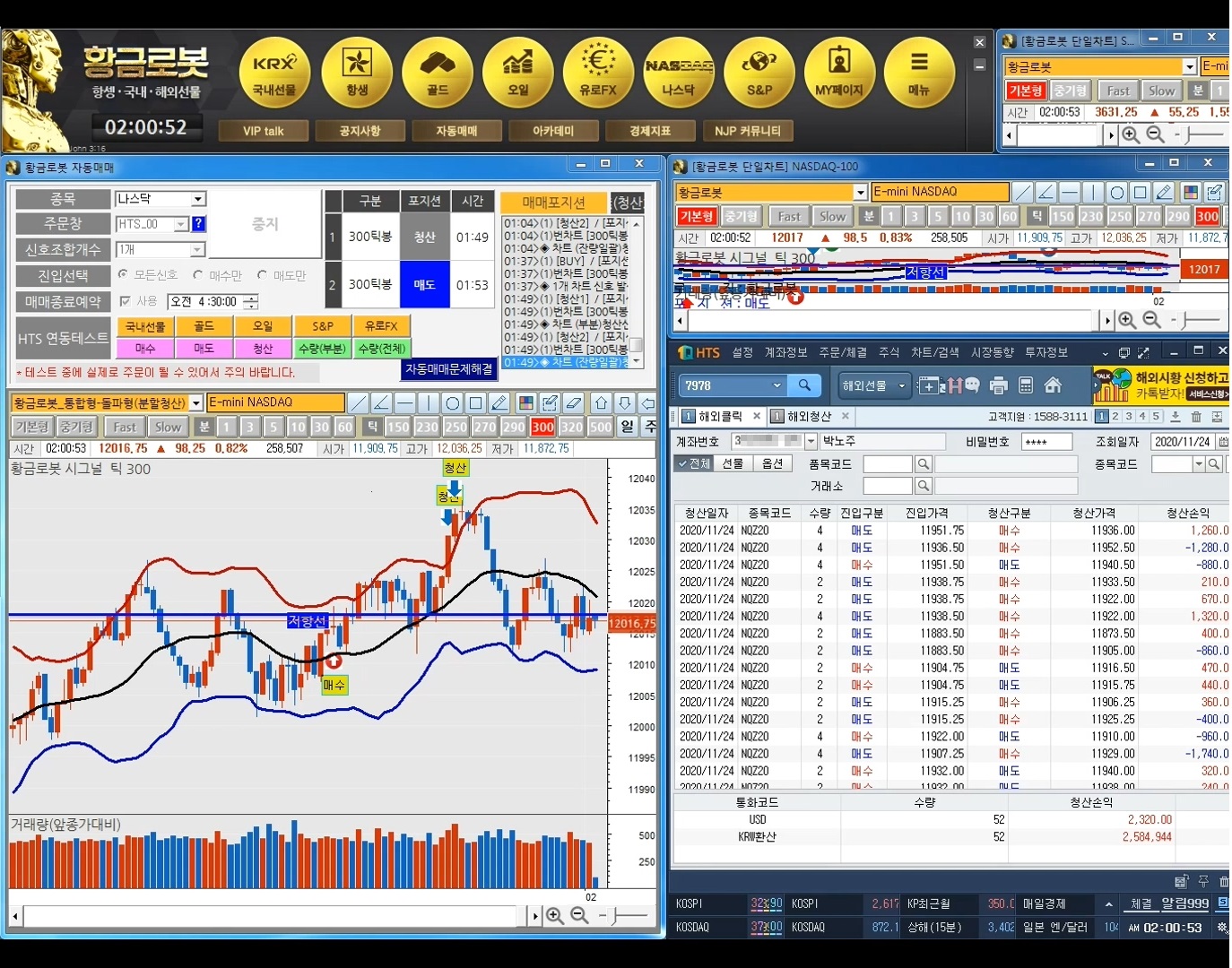Toggle the 사용 checkbox for 매매종료예약
The image size is (1232, 968).
point(125,301)
